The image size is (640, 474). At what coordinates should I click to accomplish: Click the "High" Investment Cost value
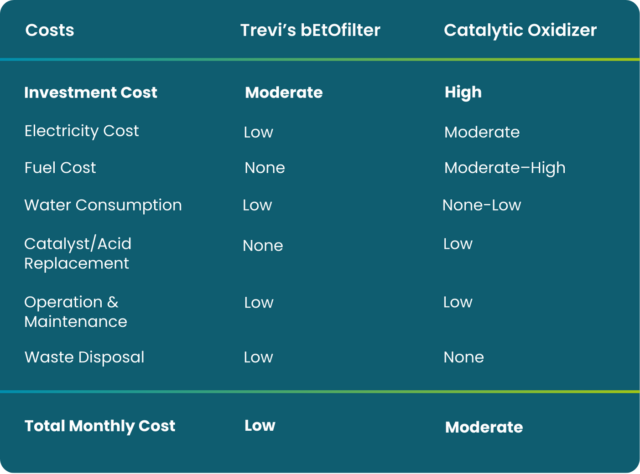point(463,92)
